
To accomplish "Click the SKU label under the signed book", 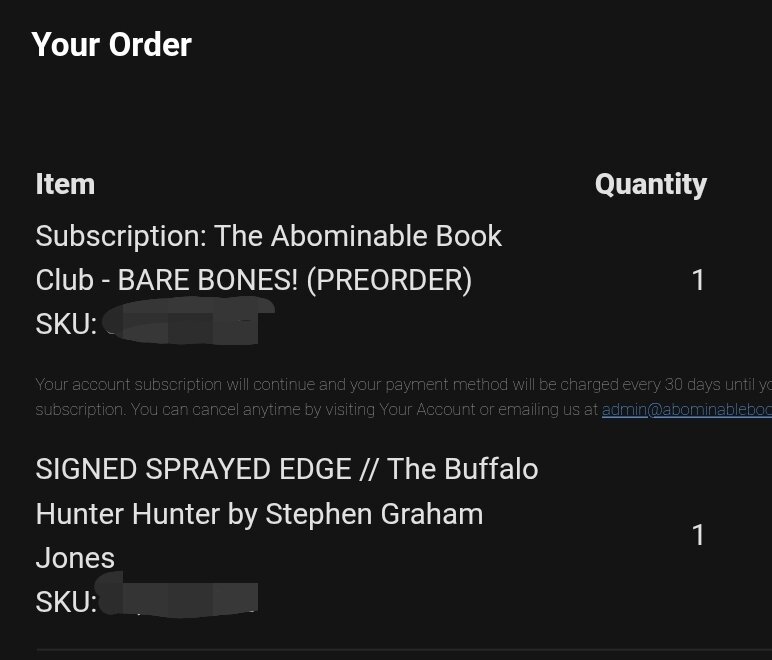I will tap(66, 601).
